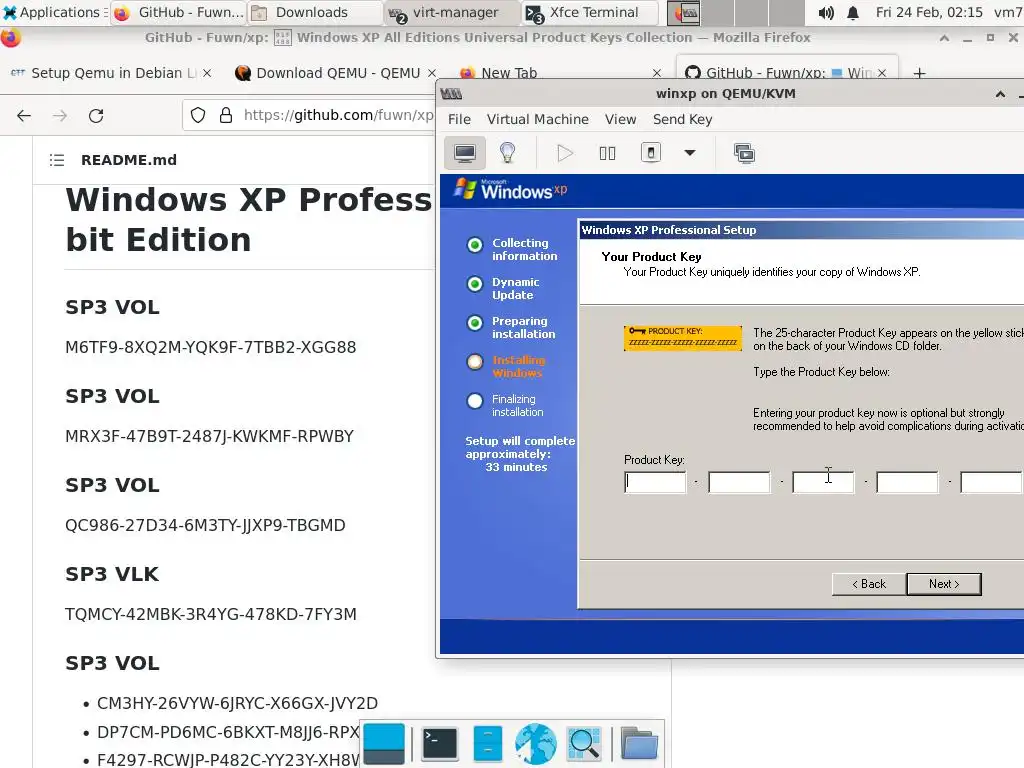Focus the fourth Product Key field
This screenshot has width=1024, height=768.
(x=907, y=482)
